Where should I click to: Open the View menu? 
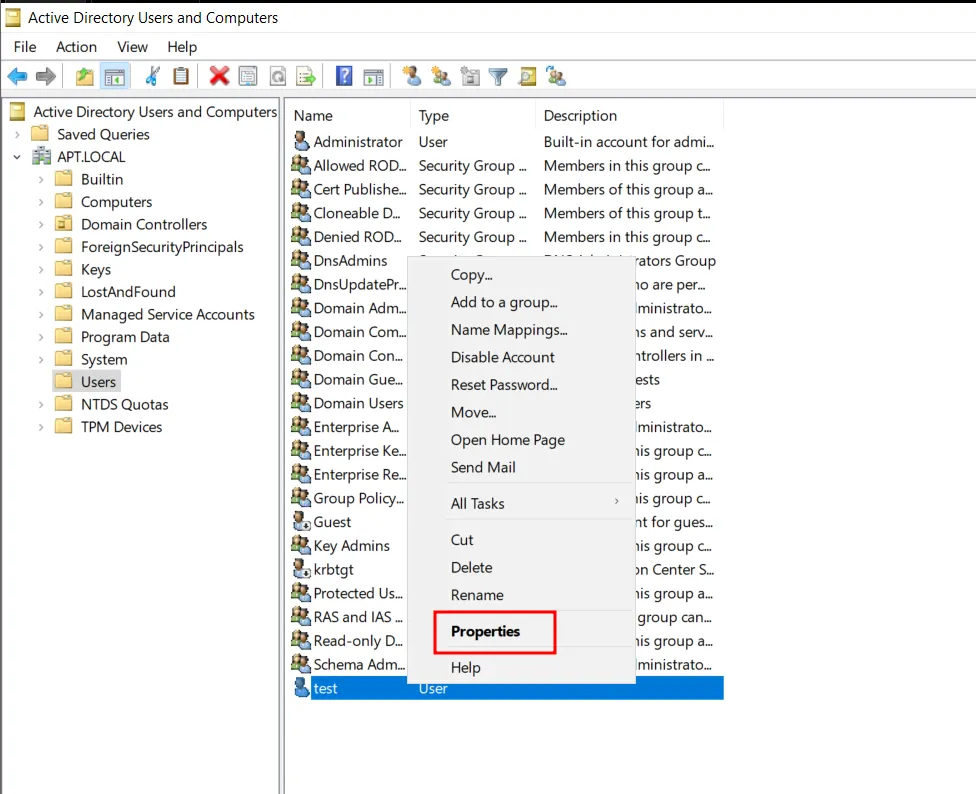tap(132, 47)
